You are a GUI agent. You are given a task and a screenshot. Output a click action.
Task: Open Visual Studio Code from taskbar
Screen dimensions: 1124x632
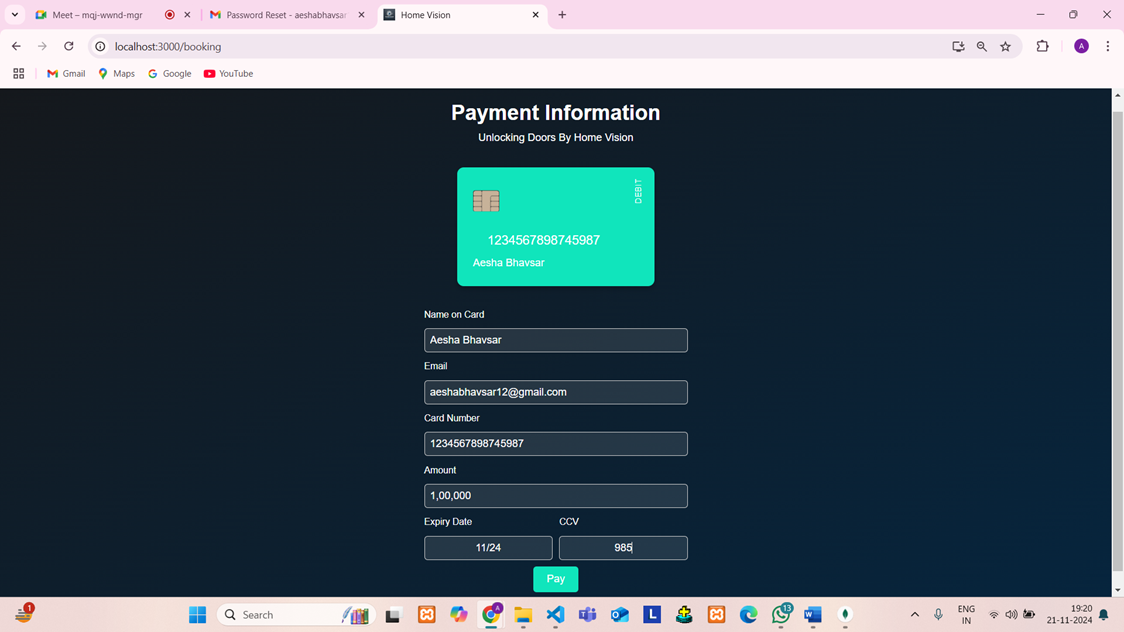(555, 615)
